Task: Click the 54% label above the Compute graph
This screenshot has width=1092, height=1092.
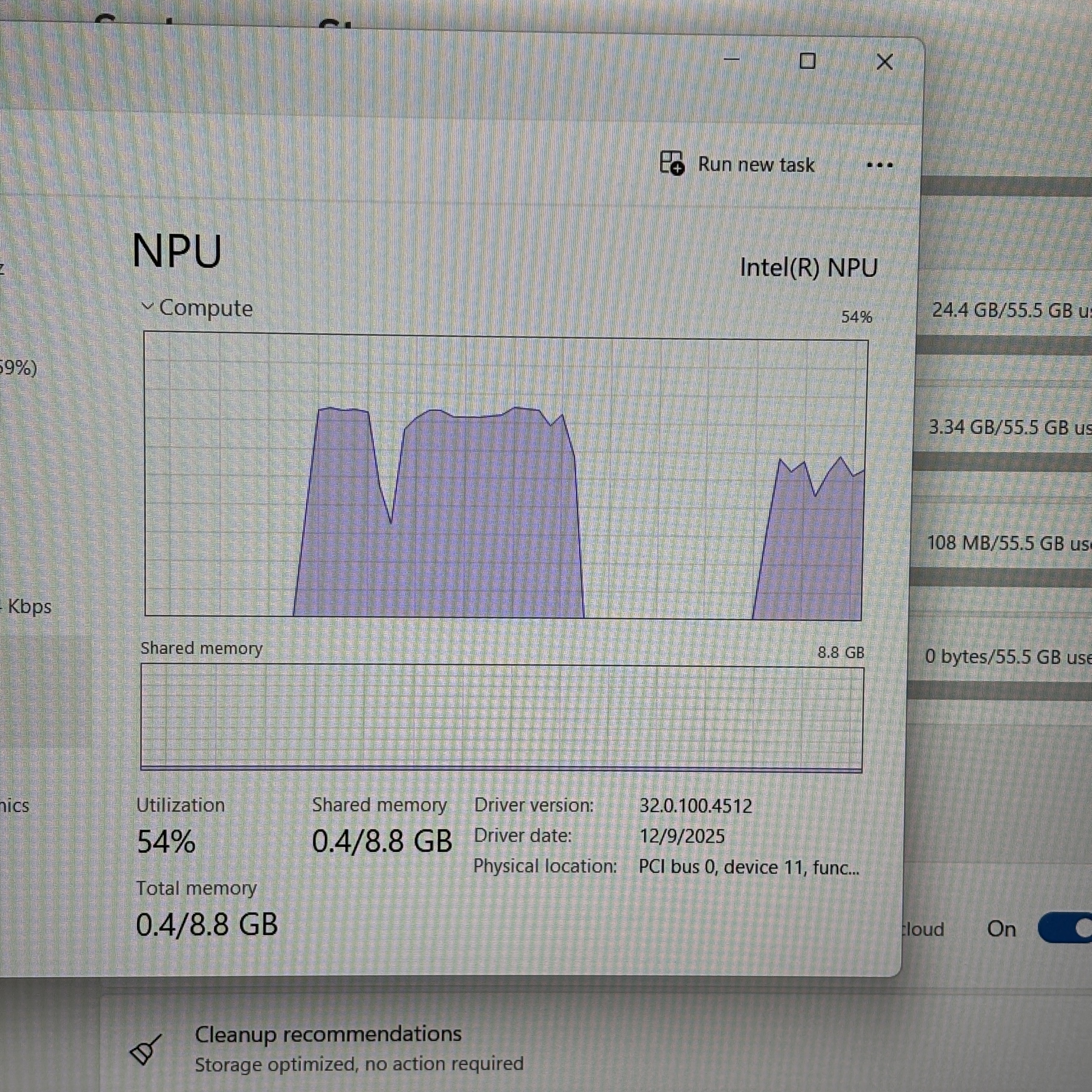Action: 856,317
